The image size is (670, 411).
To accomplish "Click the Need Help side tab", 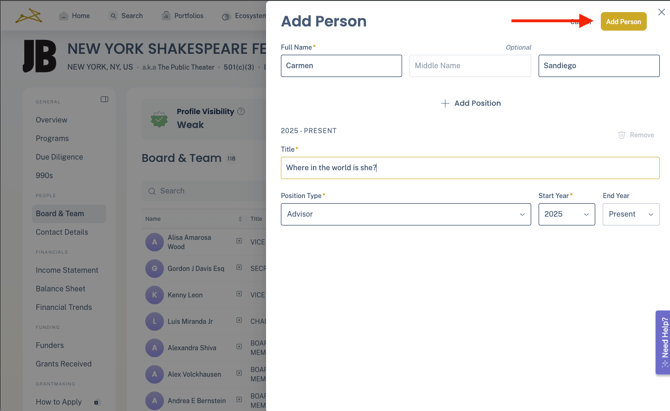I will coord(663,342).
